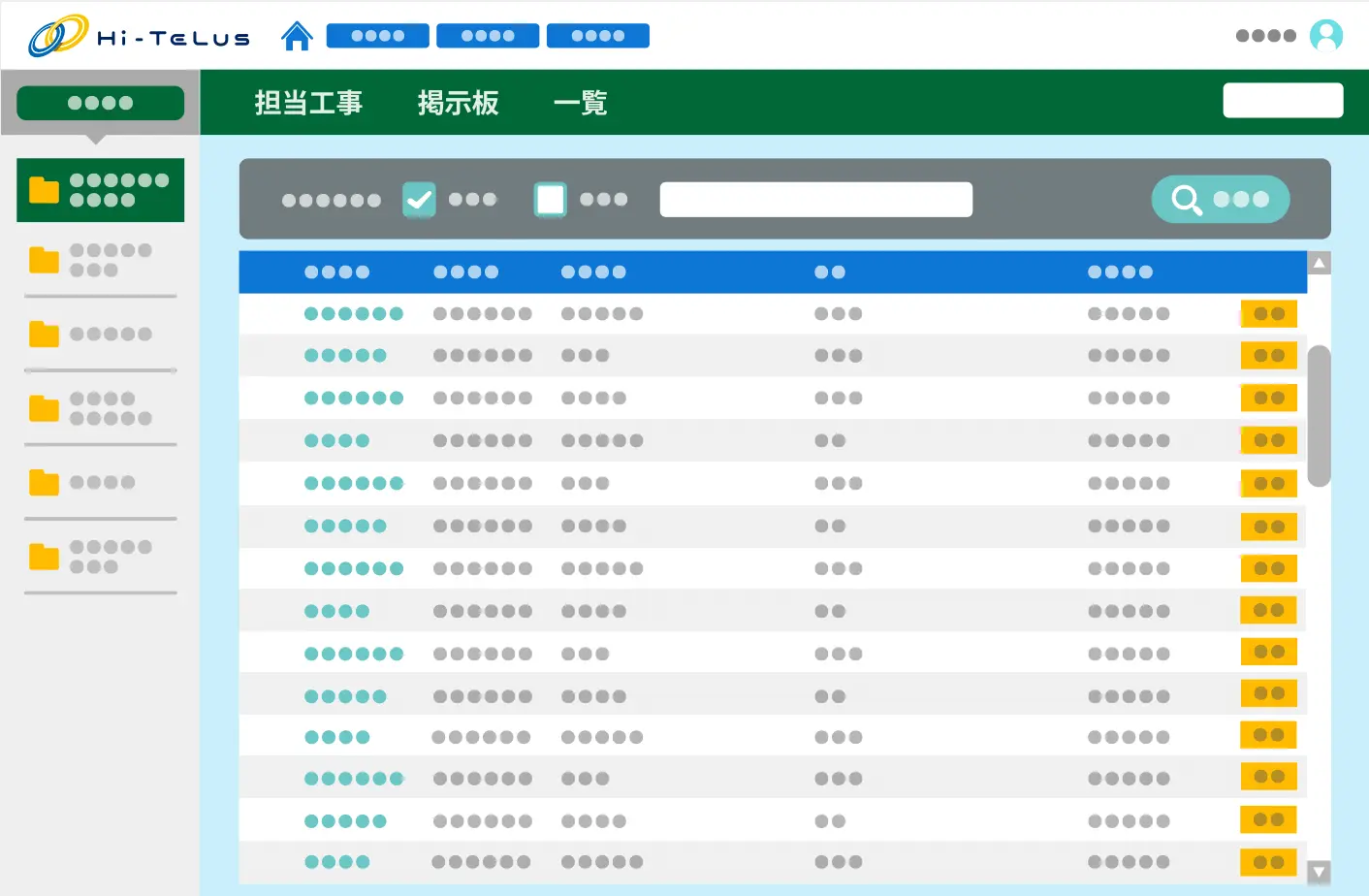The width and height of the screenshot is (1369, 896).
Task: Open the second folder item in sidebar
Action: coord(101,260)
